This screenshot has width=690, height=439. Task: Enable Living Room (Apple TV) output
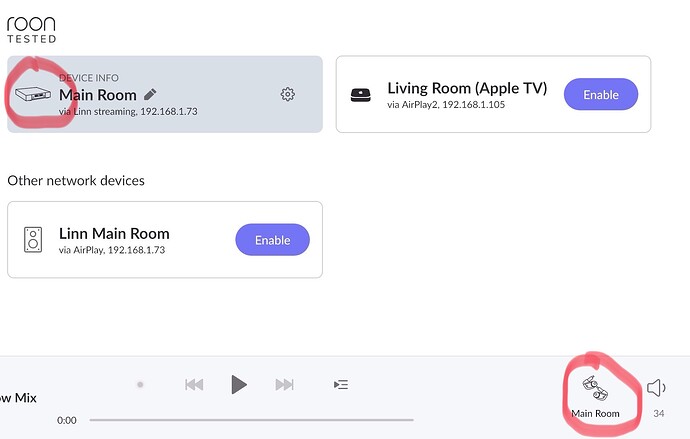[x=601, y=94]
